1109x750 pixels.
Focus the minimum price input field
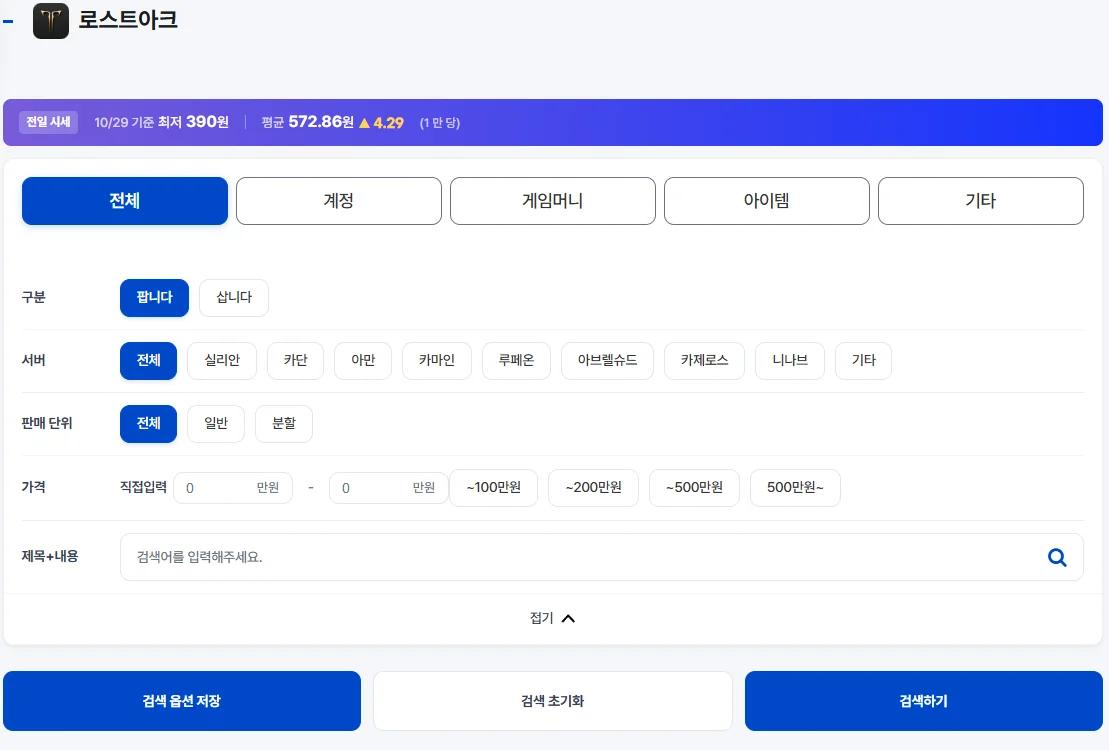233,488
